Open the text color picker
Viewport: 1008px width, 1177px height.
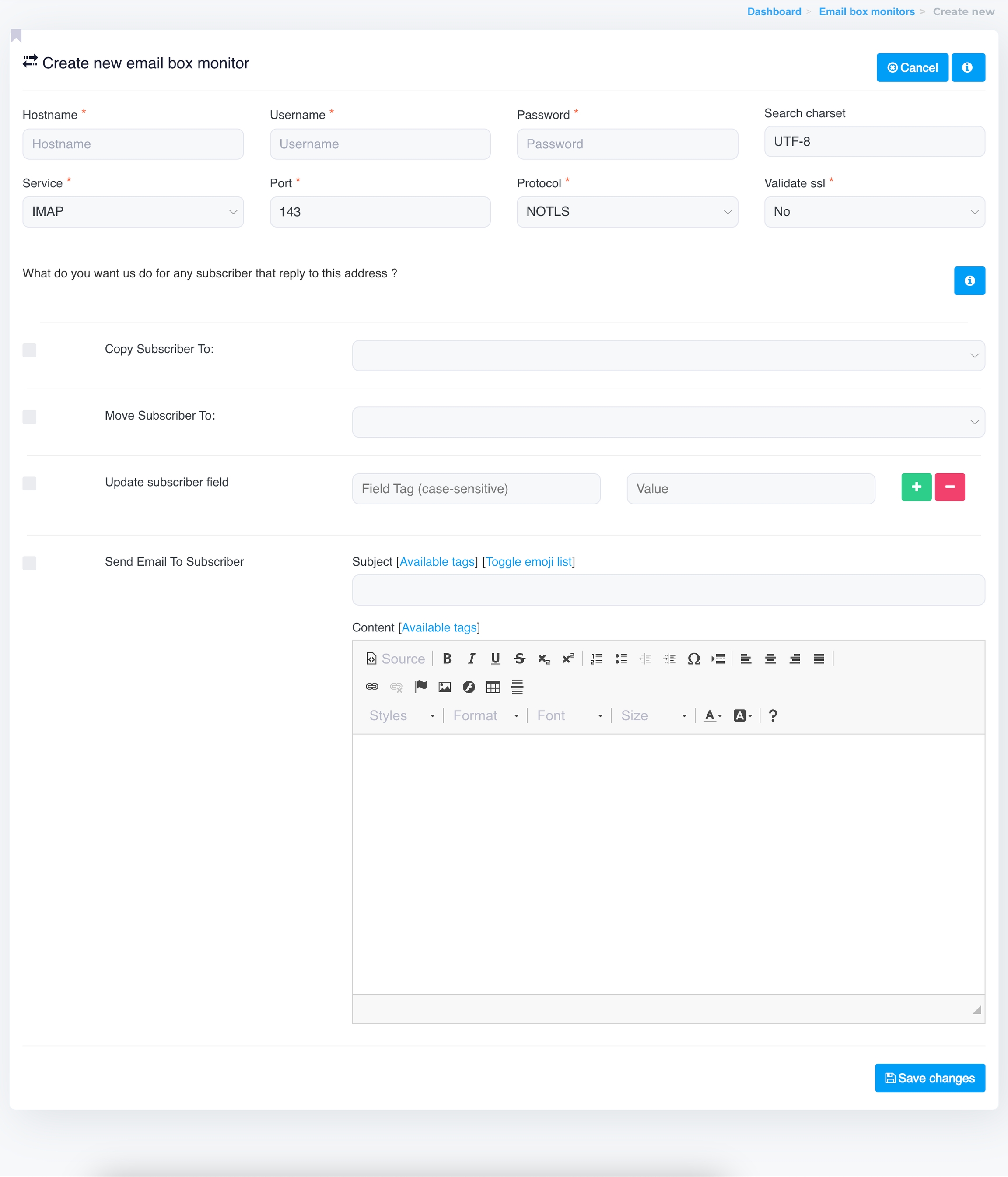[712, 715]
